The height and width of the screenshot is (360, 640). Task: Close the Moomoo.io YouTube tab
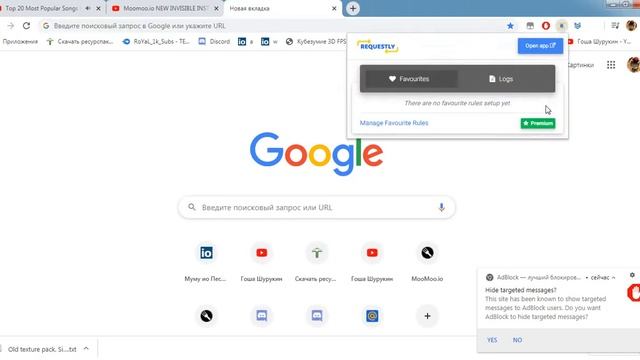(216, 8)
